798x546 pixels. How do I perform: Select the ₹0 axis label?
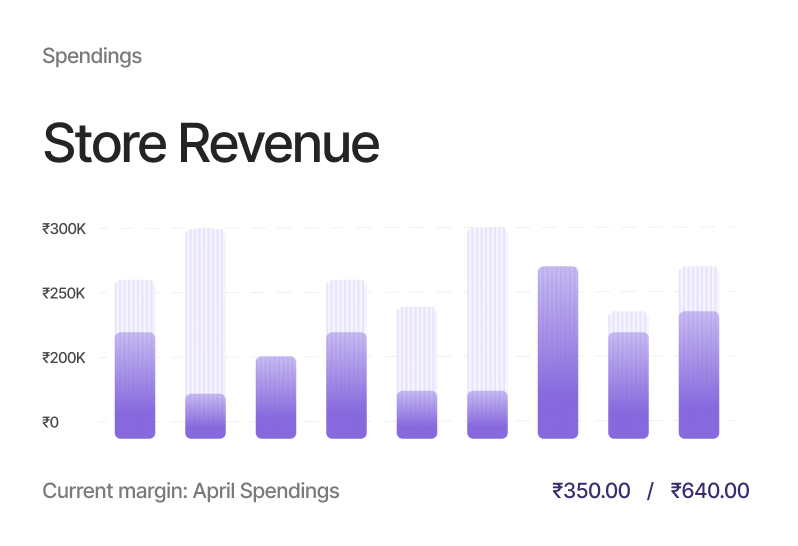coord(51,422)
